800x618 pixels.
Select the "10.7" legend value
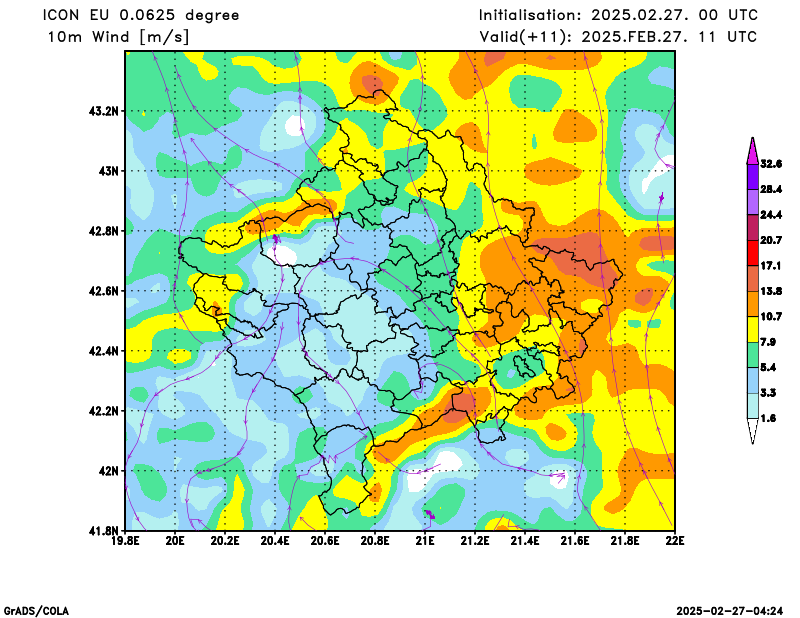click(771, 317)
